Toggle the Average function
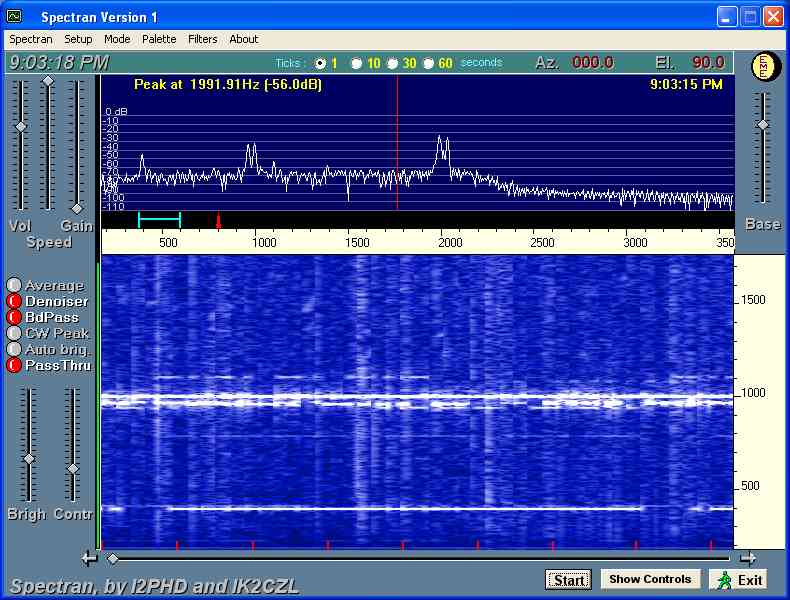The height and width of the screenshot is (600, 790). [x=14, y=285]
